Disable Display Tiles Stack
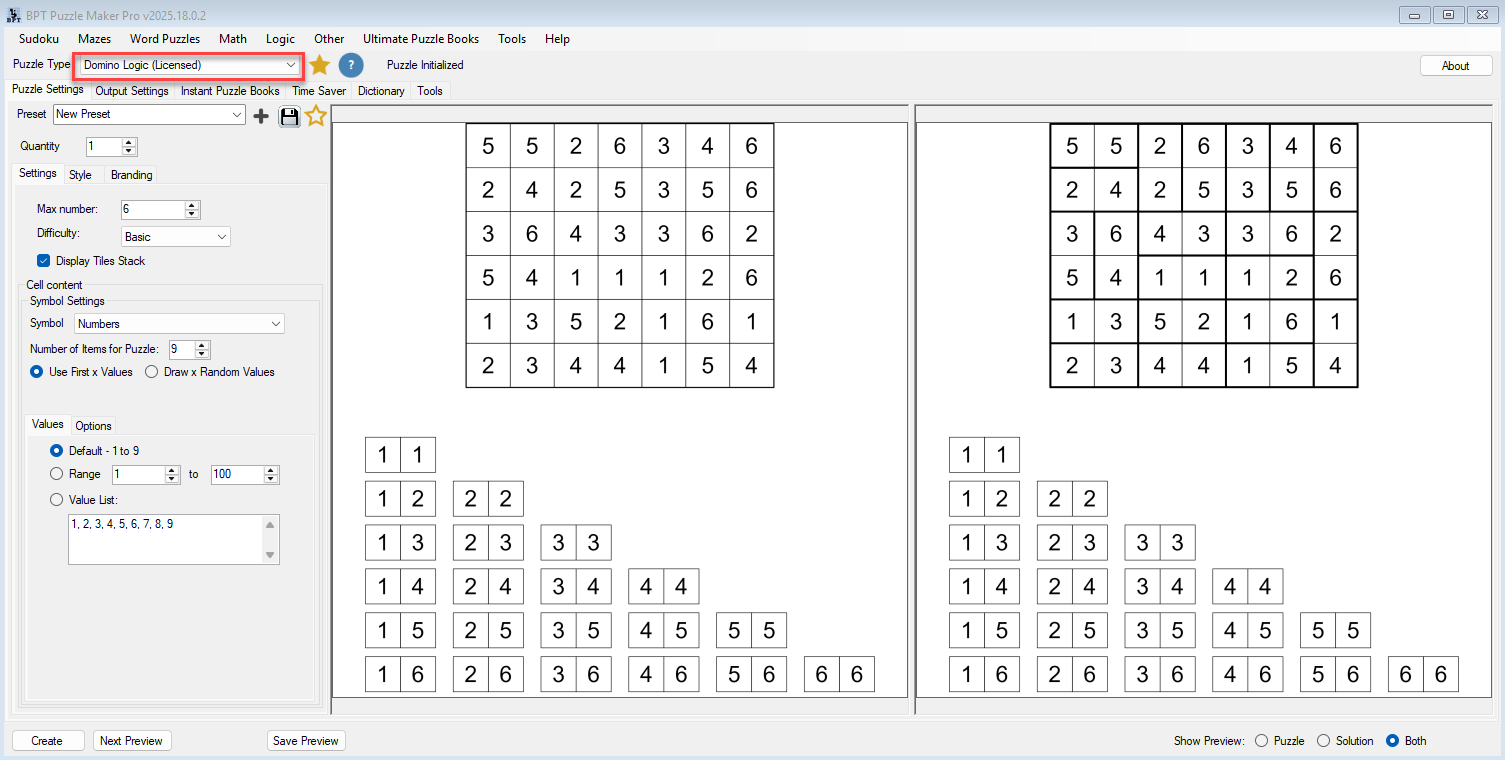This screenshot has height=760, width=1505. [43, 260]
